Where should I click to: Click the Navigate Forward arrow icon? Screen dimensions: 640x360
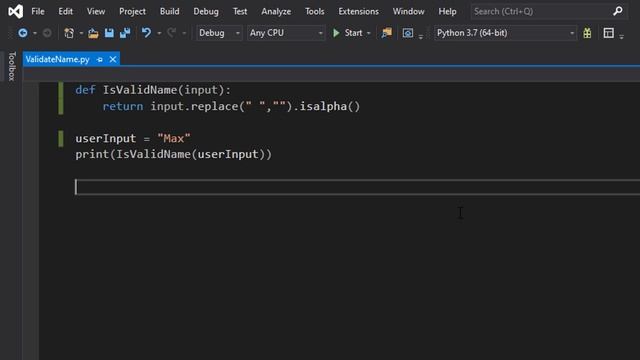point(47,33)
